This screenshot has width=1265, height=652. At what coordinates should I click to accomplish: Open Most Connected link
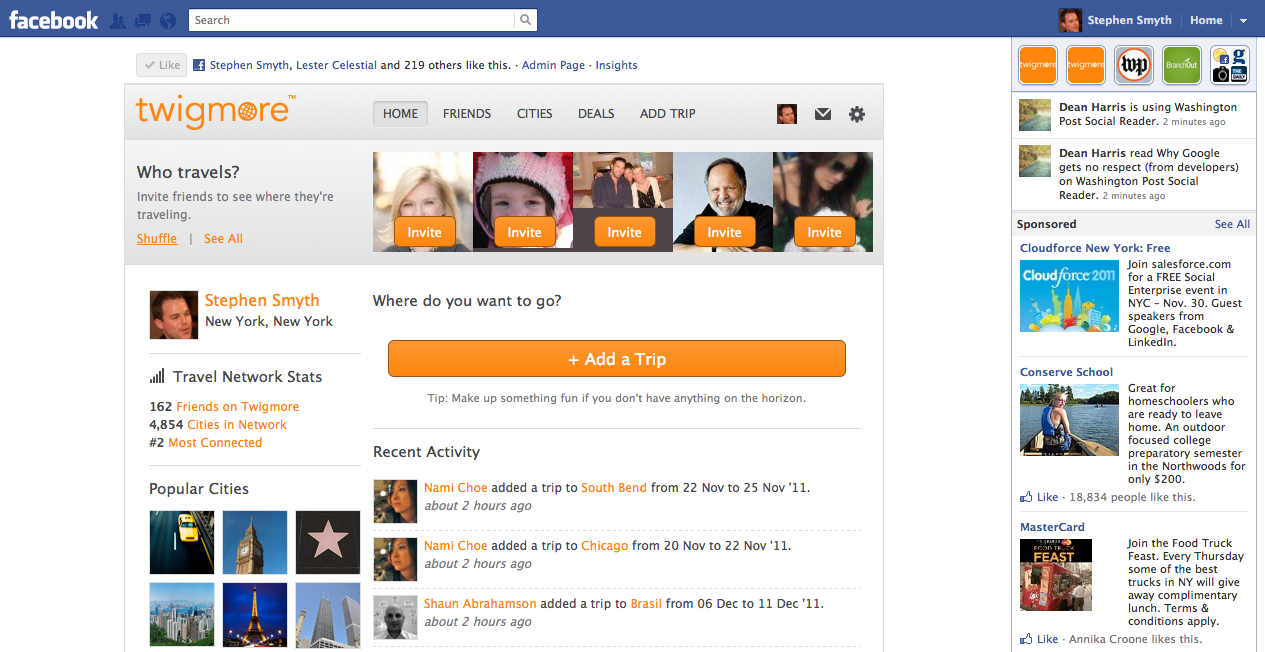[215, 443]
